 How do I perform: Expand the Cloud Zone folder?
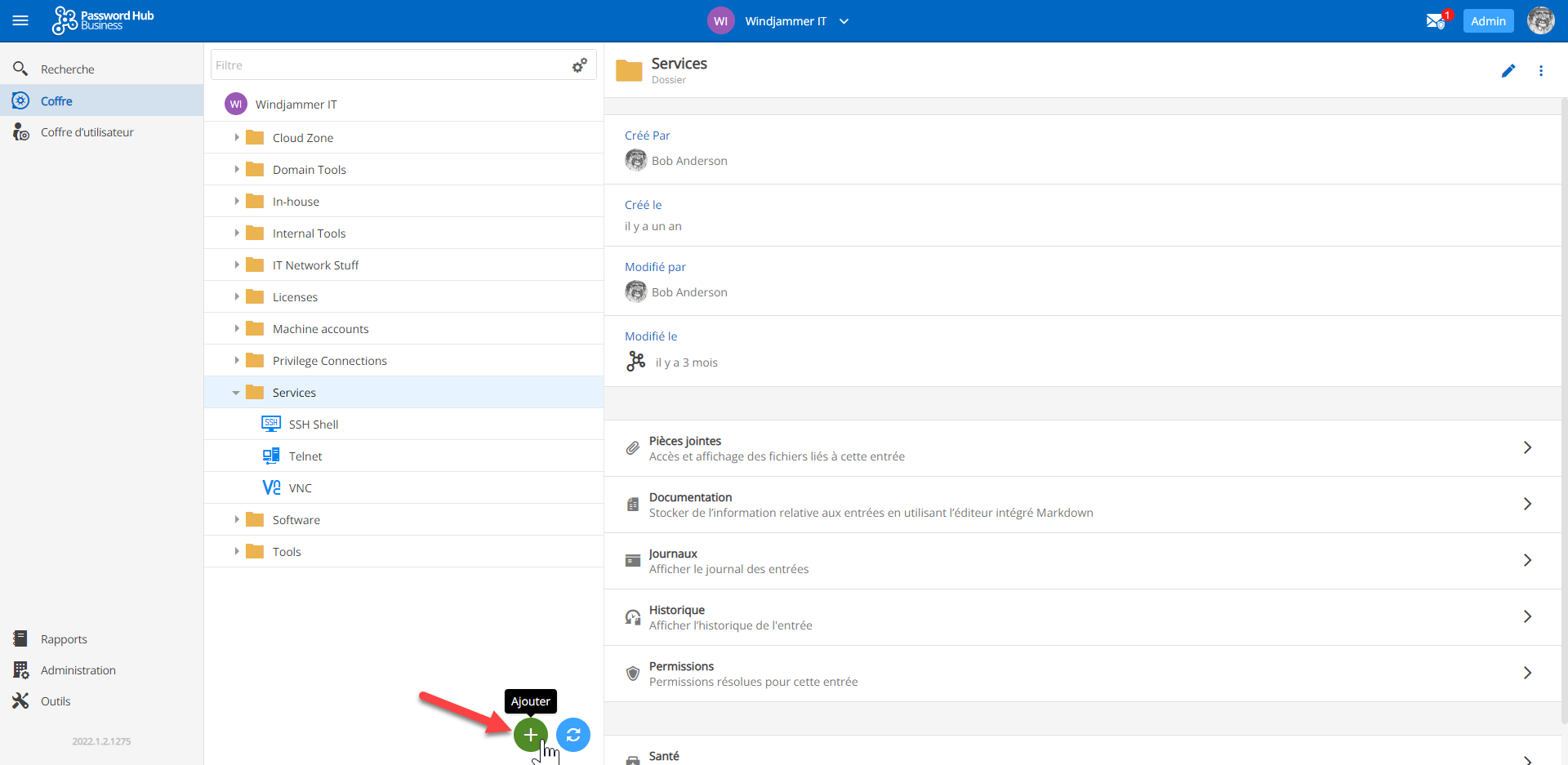coord(237,138)
